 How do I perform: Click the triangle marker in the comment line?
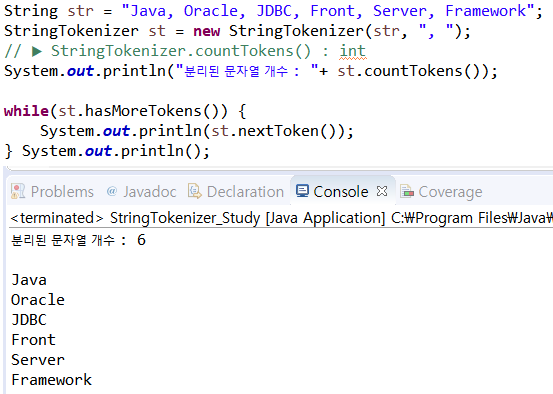point(37,51)
